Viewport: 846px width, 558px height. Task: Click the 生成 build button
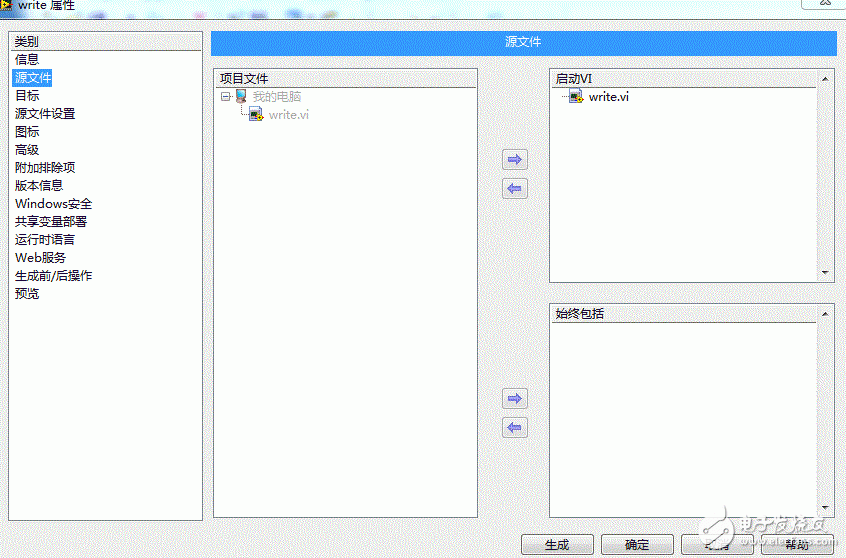(557, 545)
